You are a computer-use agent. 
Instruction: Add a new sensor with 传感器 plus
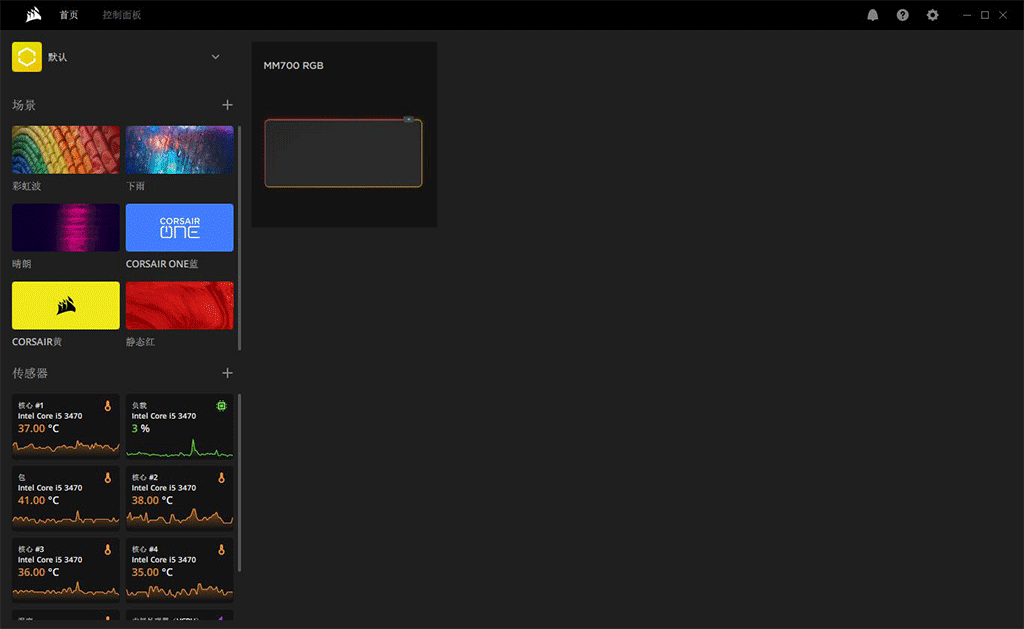(x=227, y=373)
